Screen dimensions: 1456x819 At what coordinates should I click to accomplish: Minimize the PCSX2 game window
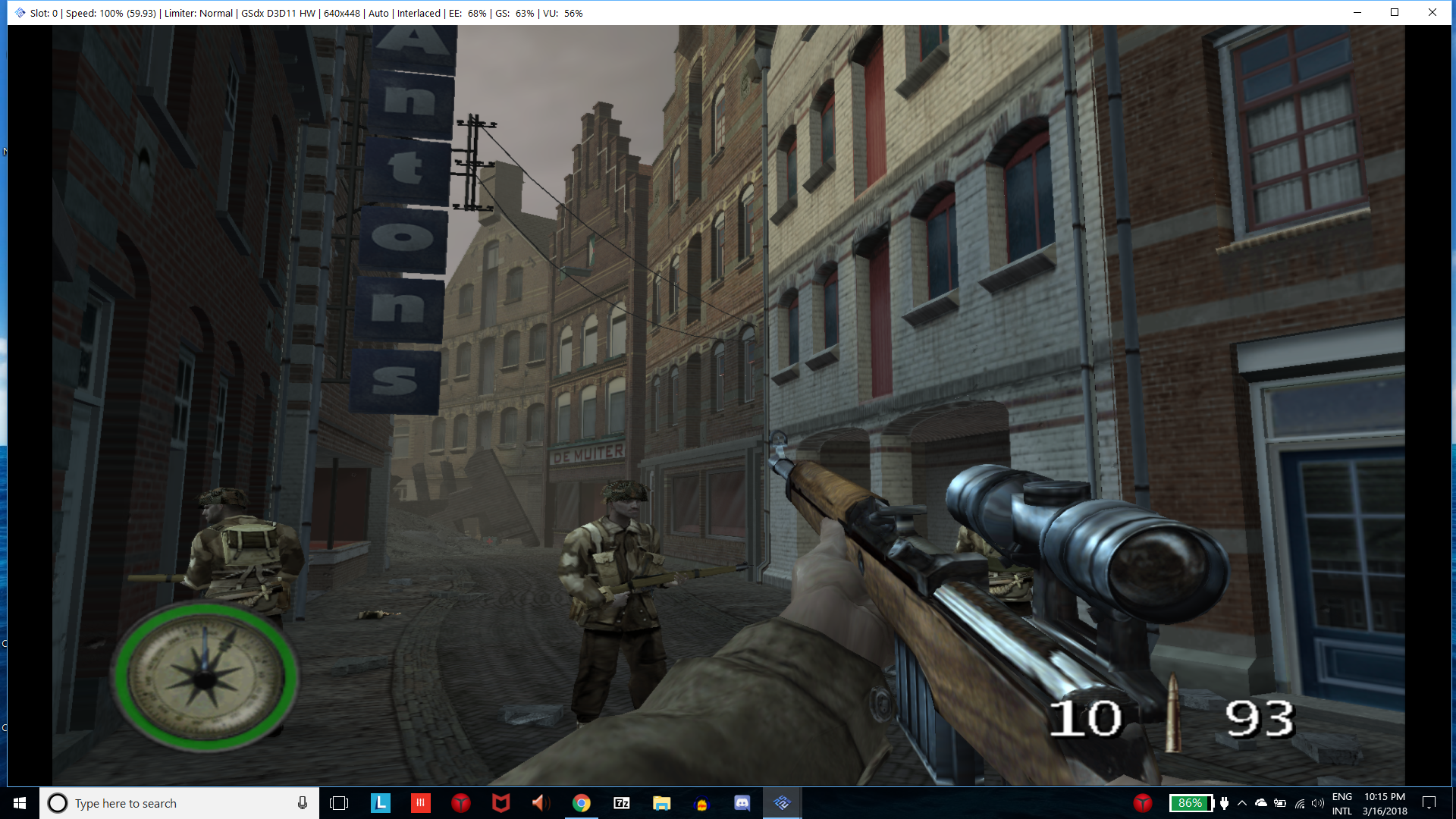pos(1357,12)
